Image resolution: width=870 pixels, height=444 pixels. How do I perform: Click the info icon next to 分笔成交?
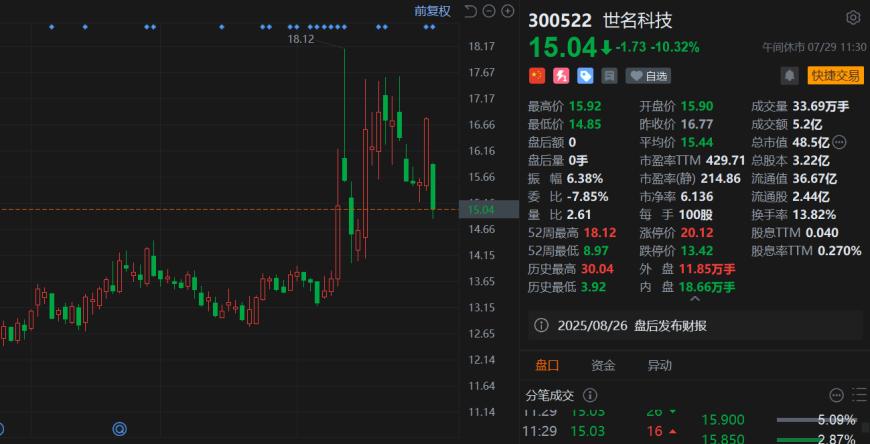point(590,396)
